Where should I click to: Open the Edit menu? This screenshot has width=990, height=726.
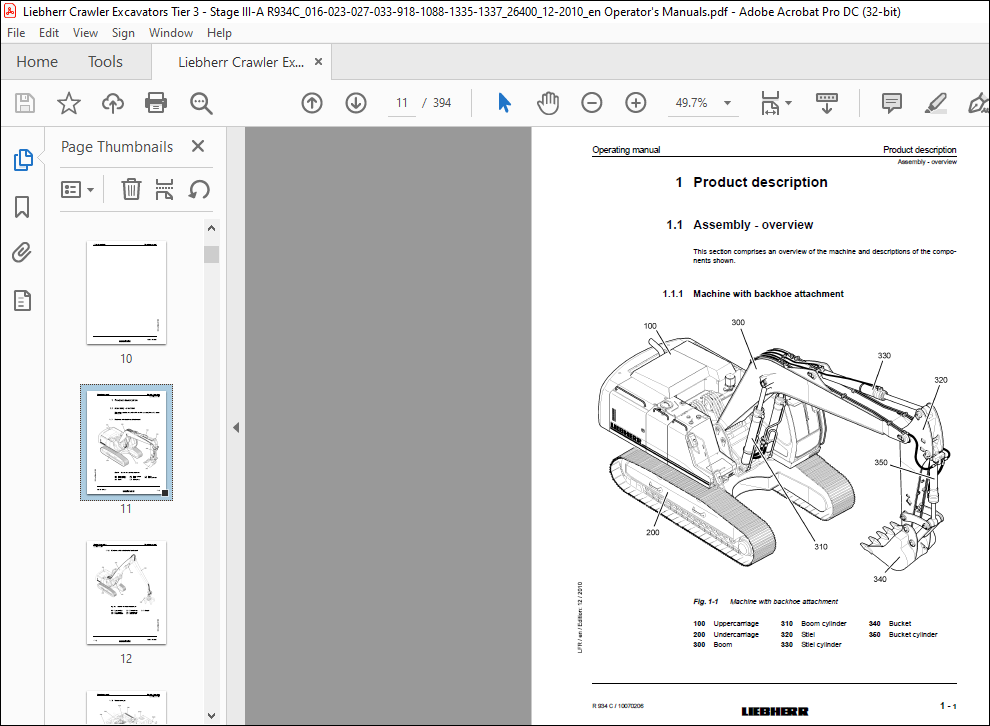(49, 33)
